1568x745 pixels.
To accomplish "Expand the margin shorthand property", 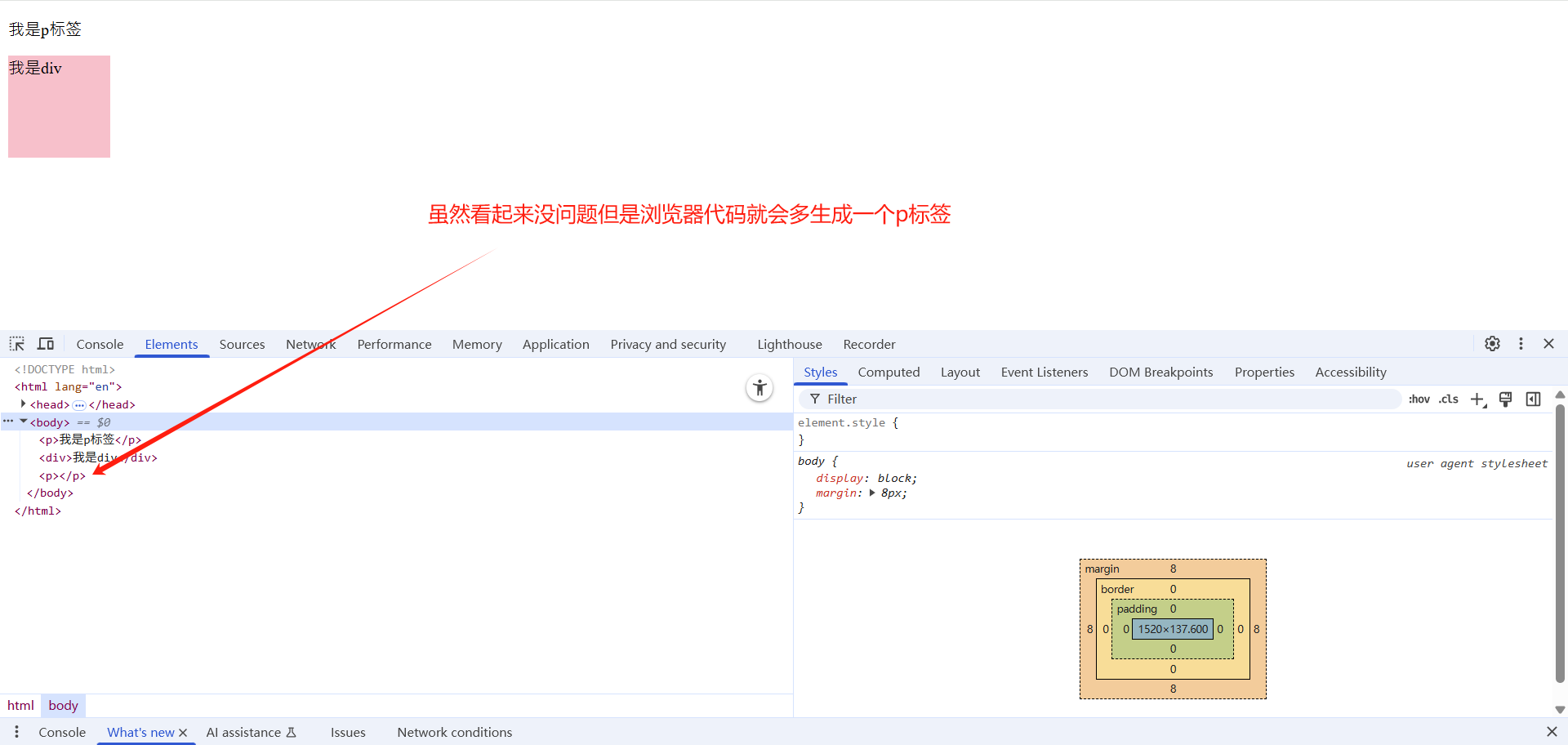I will pyautogui.click(x=872, y=493).
